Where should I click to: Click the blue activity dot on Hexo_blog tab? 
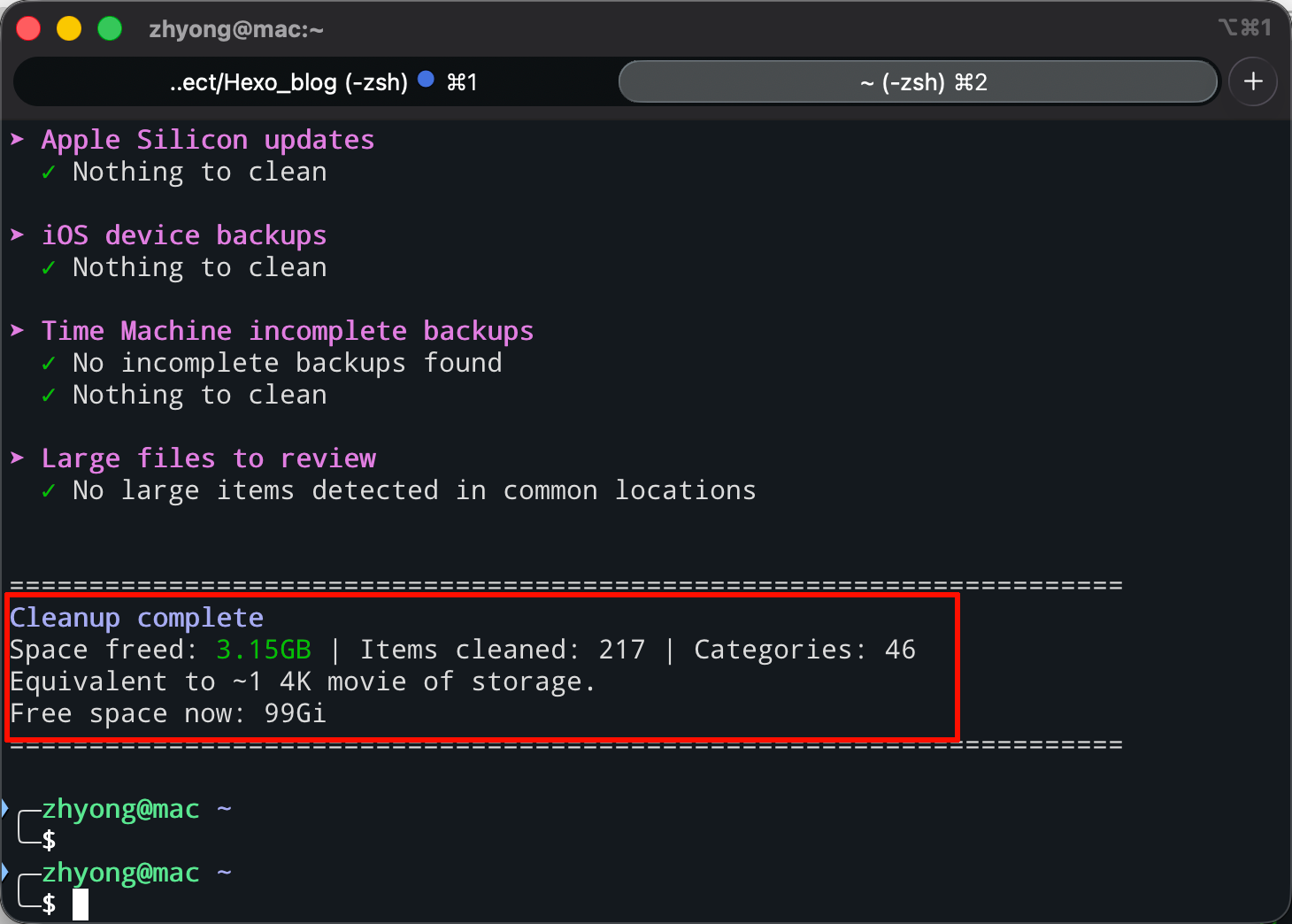pyautogui.click(x=426, y=79)
